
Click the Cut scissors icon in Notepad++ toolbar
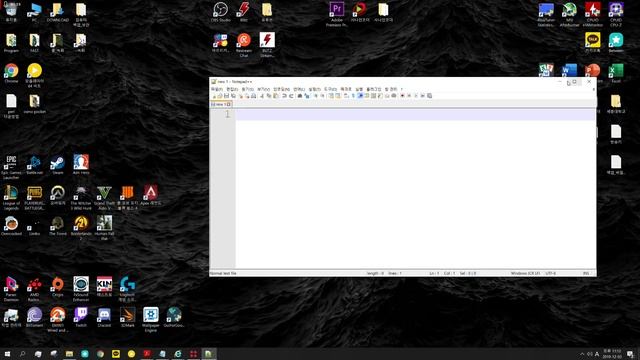262,96
